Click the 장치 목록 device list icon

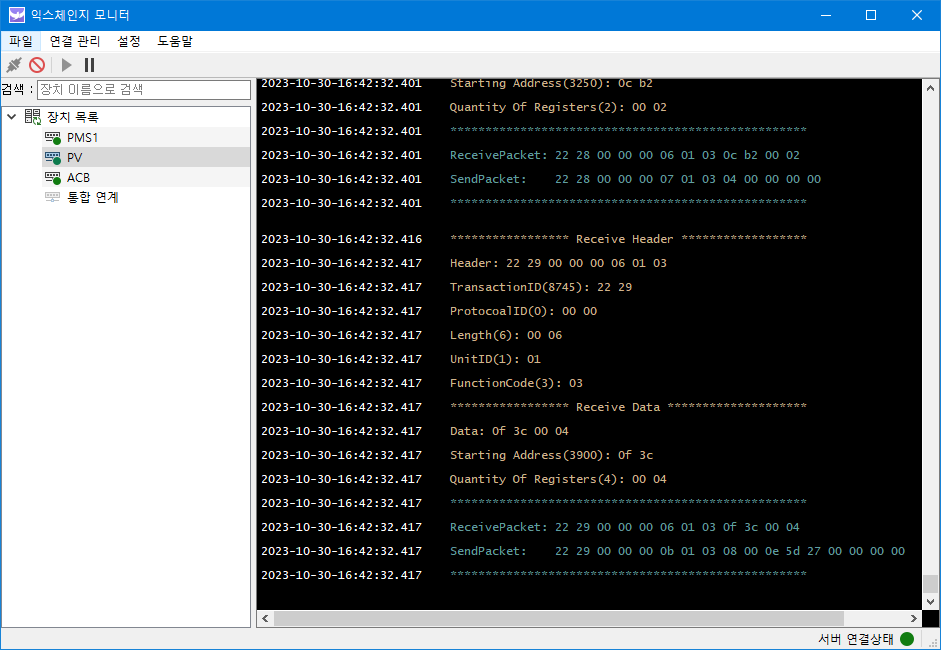coord(33,117)
